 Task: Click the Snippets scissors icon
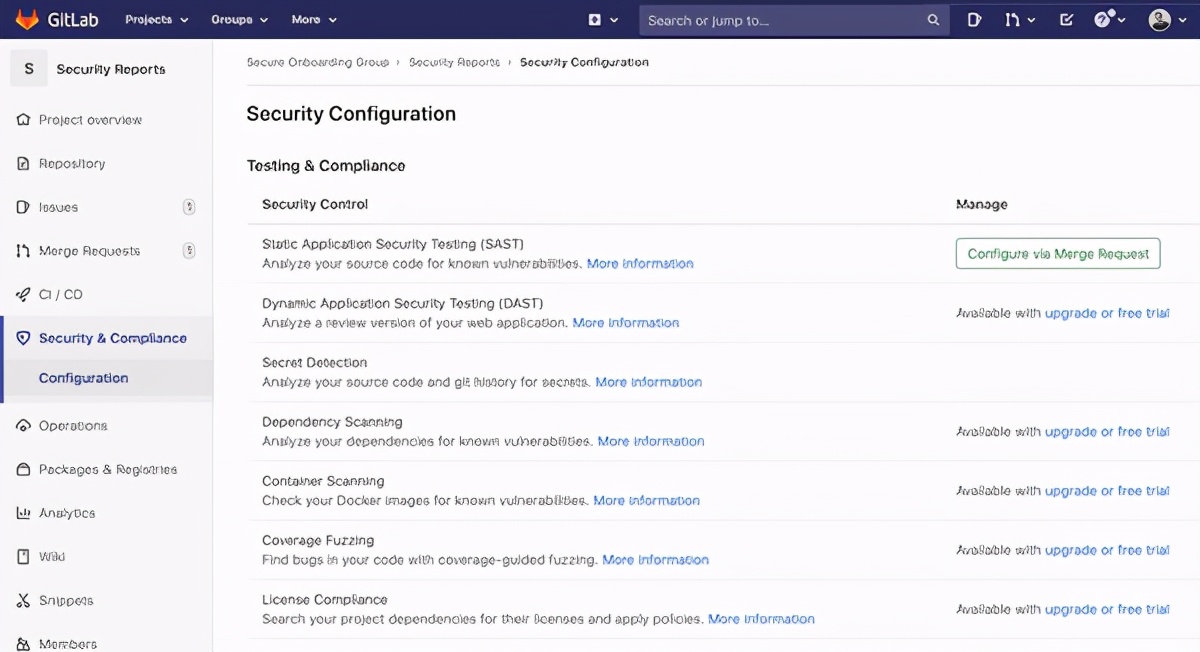tap(23, 601)
